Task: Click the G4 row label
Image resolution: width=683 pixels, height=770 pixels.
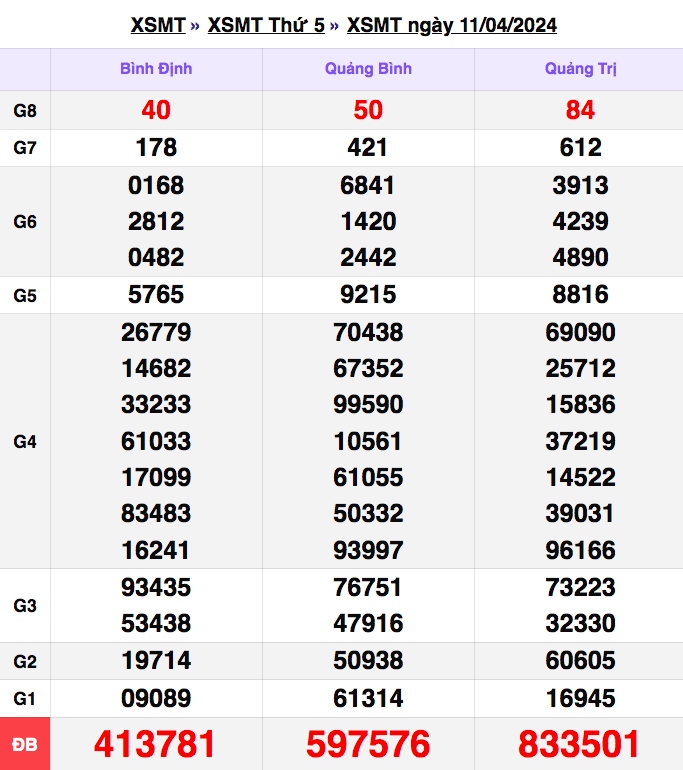Action: tap(25, 441)
